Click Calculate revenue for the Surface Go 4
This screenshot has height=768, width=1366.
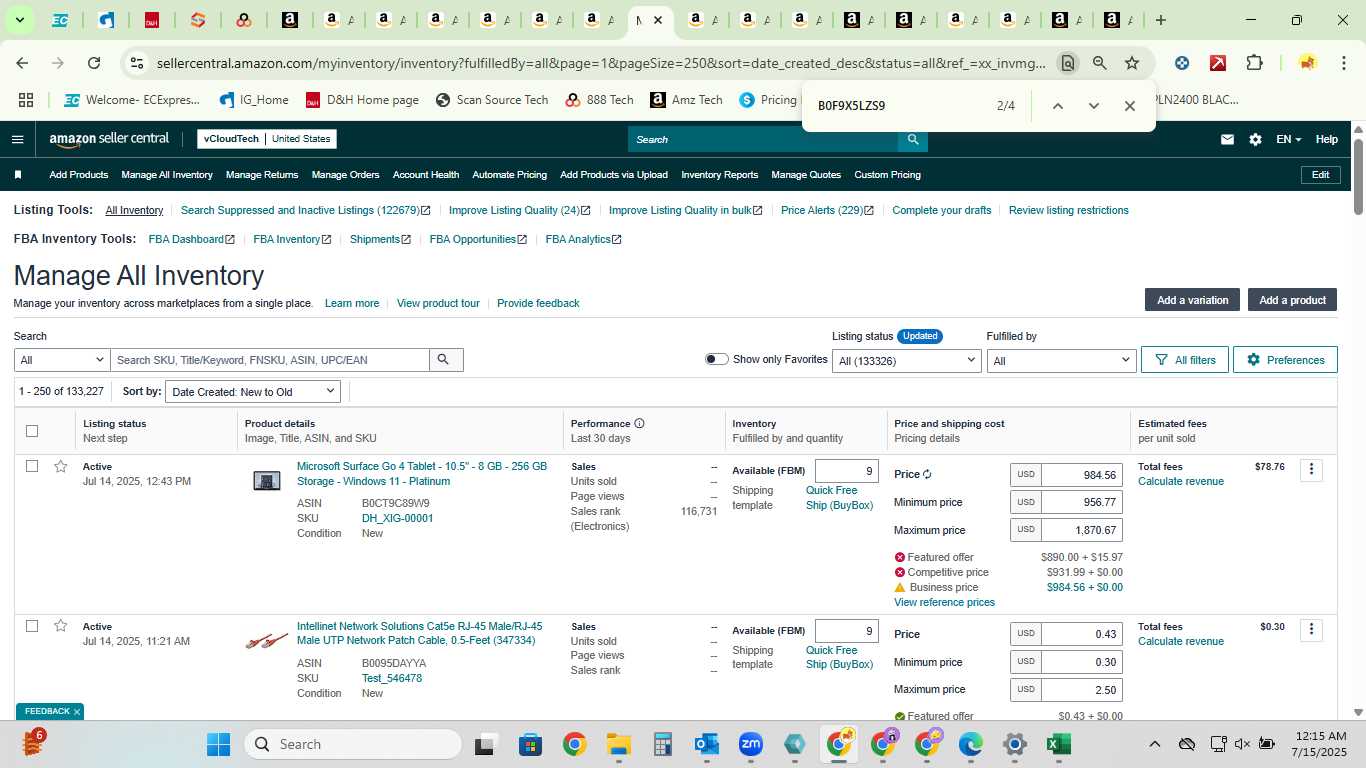click(1181, 481)
